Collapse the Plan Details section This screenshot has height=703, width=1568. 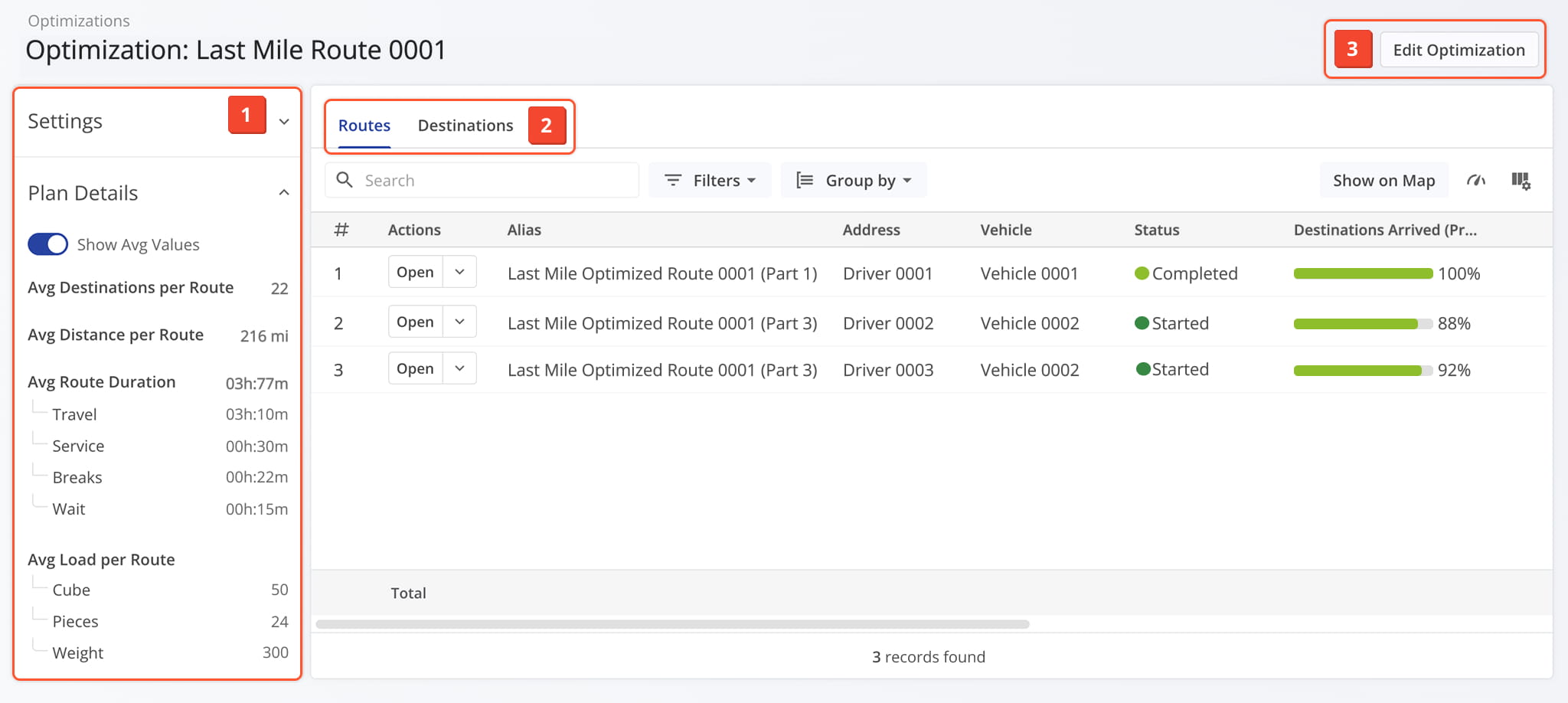click(x=284, y=193)
